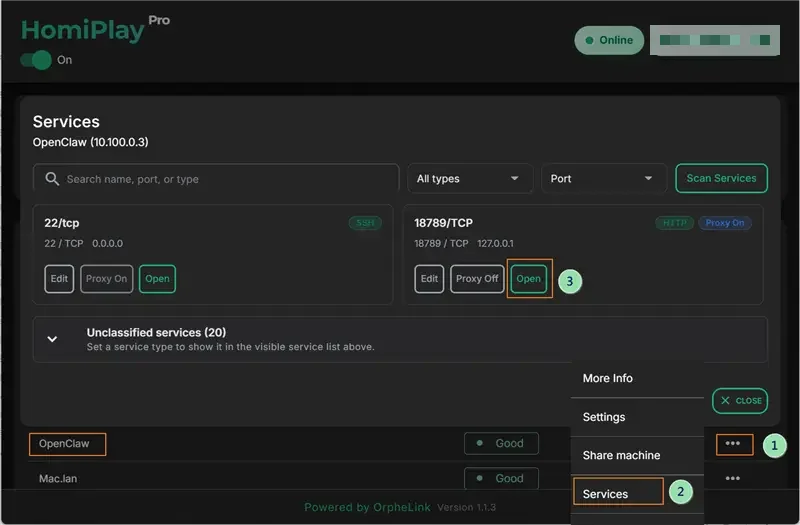Edit the 18789/TCP service
800x525 pixels.
(429, 279)
